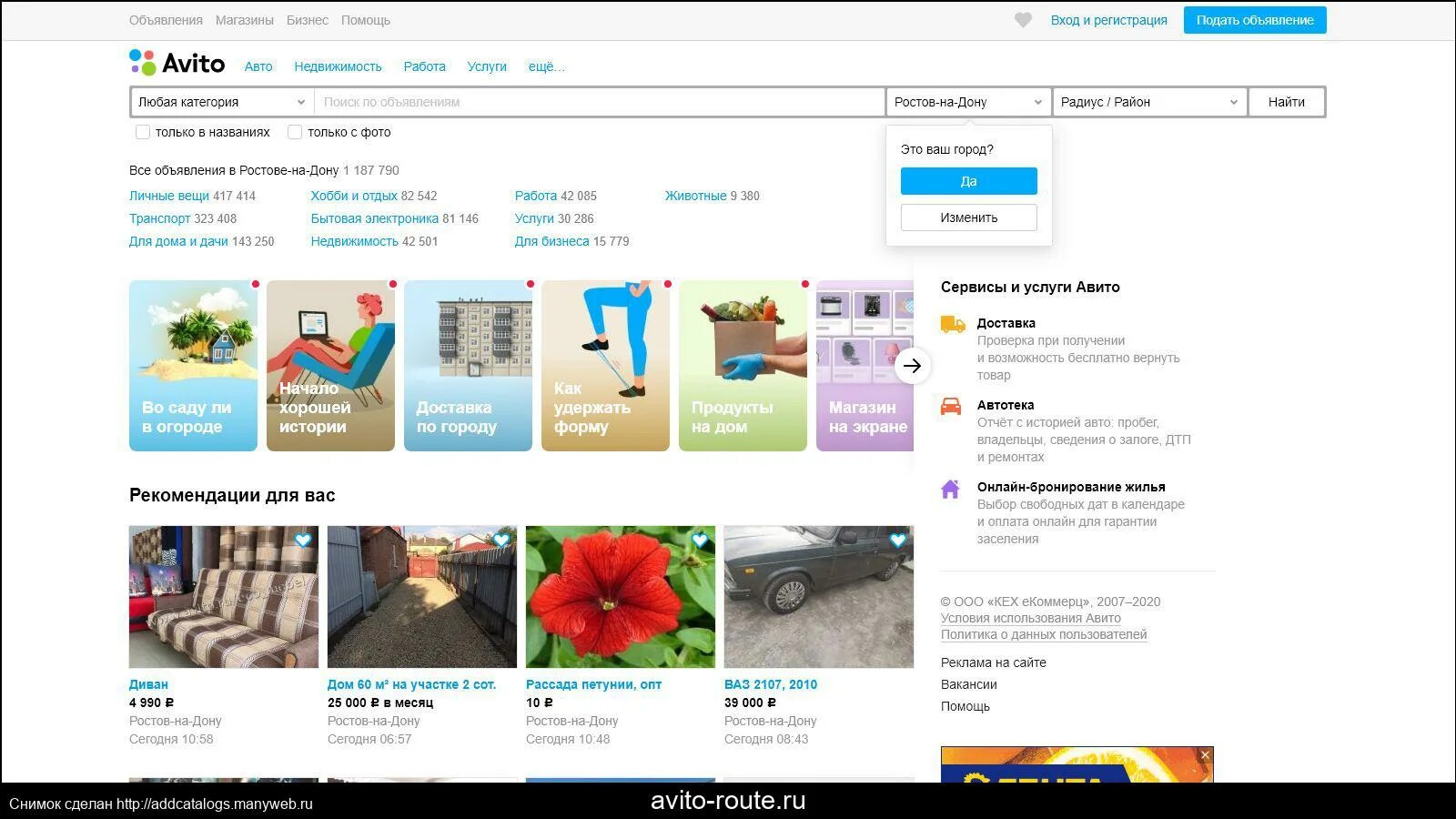Open Доставка service heading
1456x819 pixels.
(1006, 323)
